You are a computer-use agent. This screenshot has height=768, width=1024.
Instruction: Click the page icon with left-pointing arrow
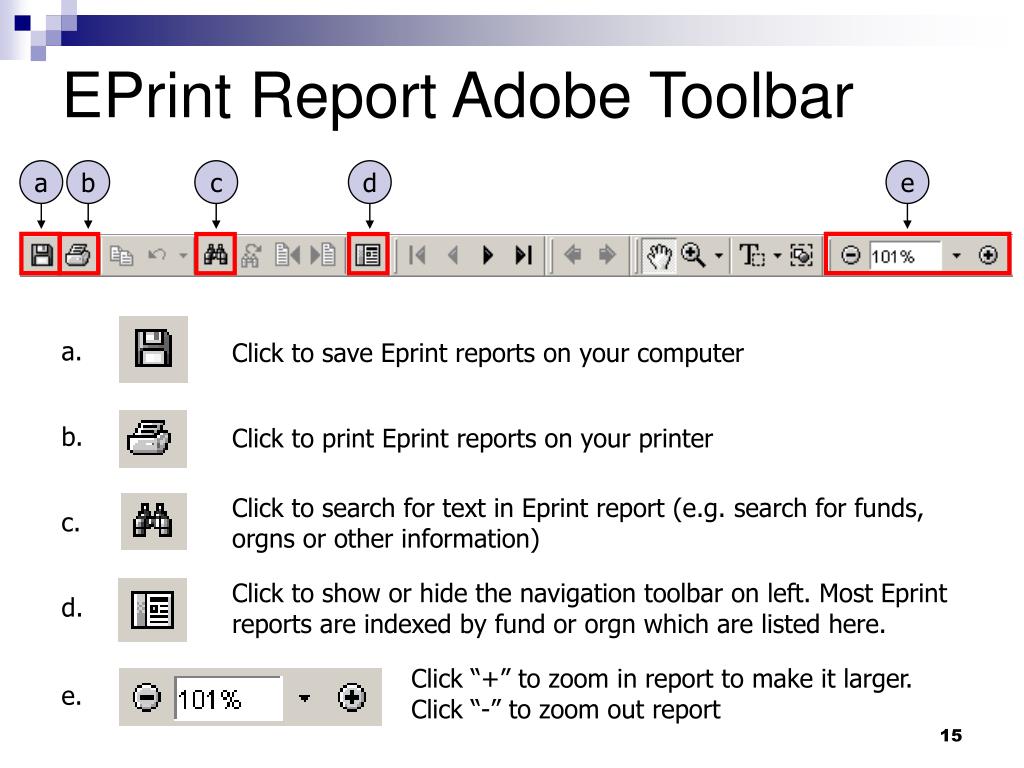[288, 255]
